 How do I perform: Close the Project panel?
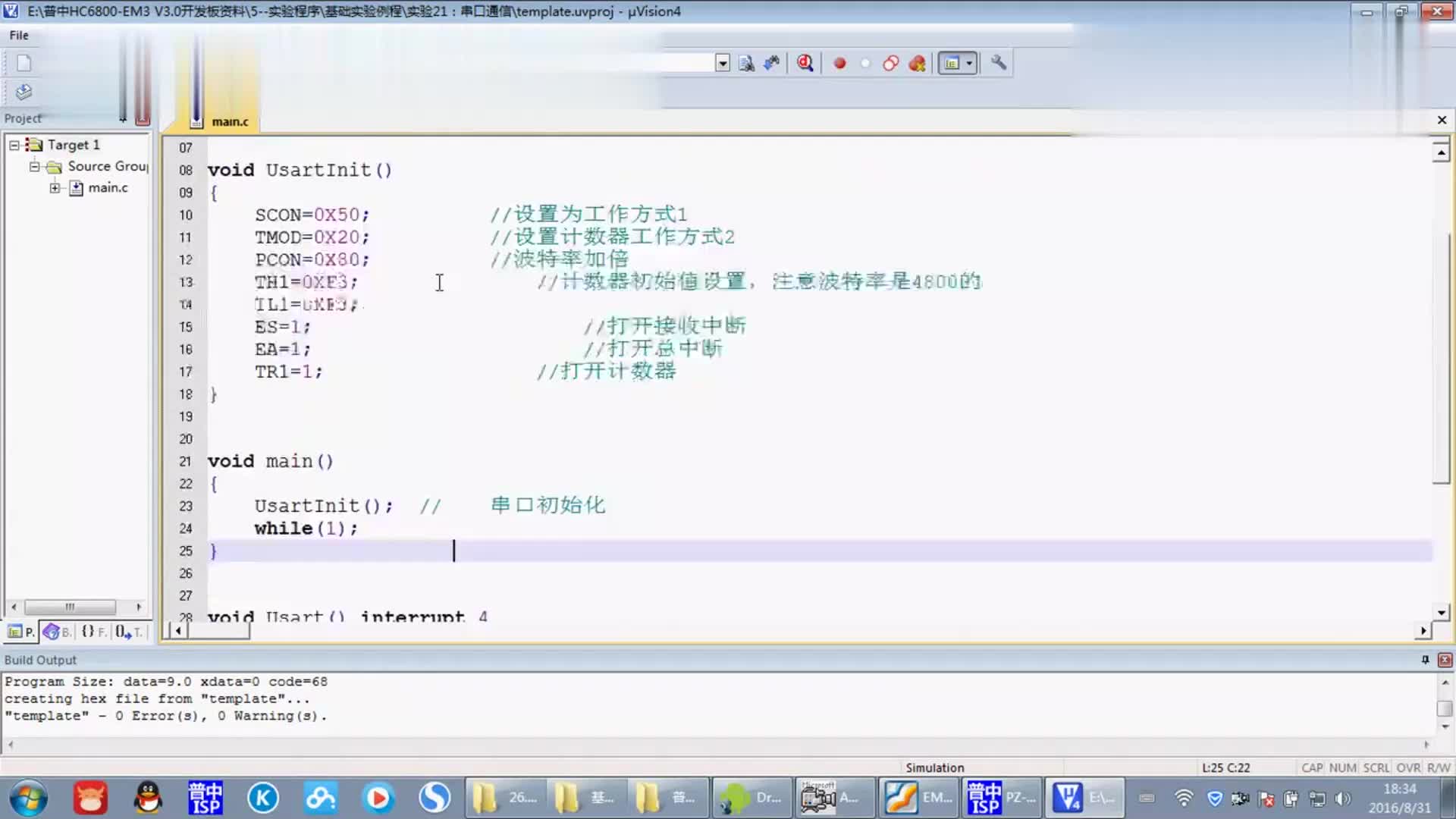[143, 118]
